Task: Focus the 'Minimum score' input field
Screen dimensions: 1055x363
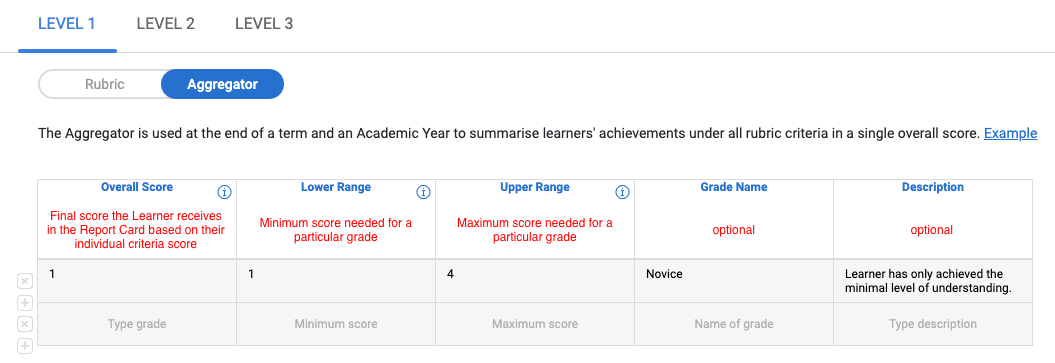Action: tap(336, 324)
